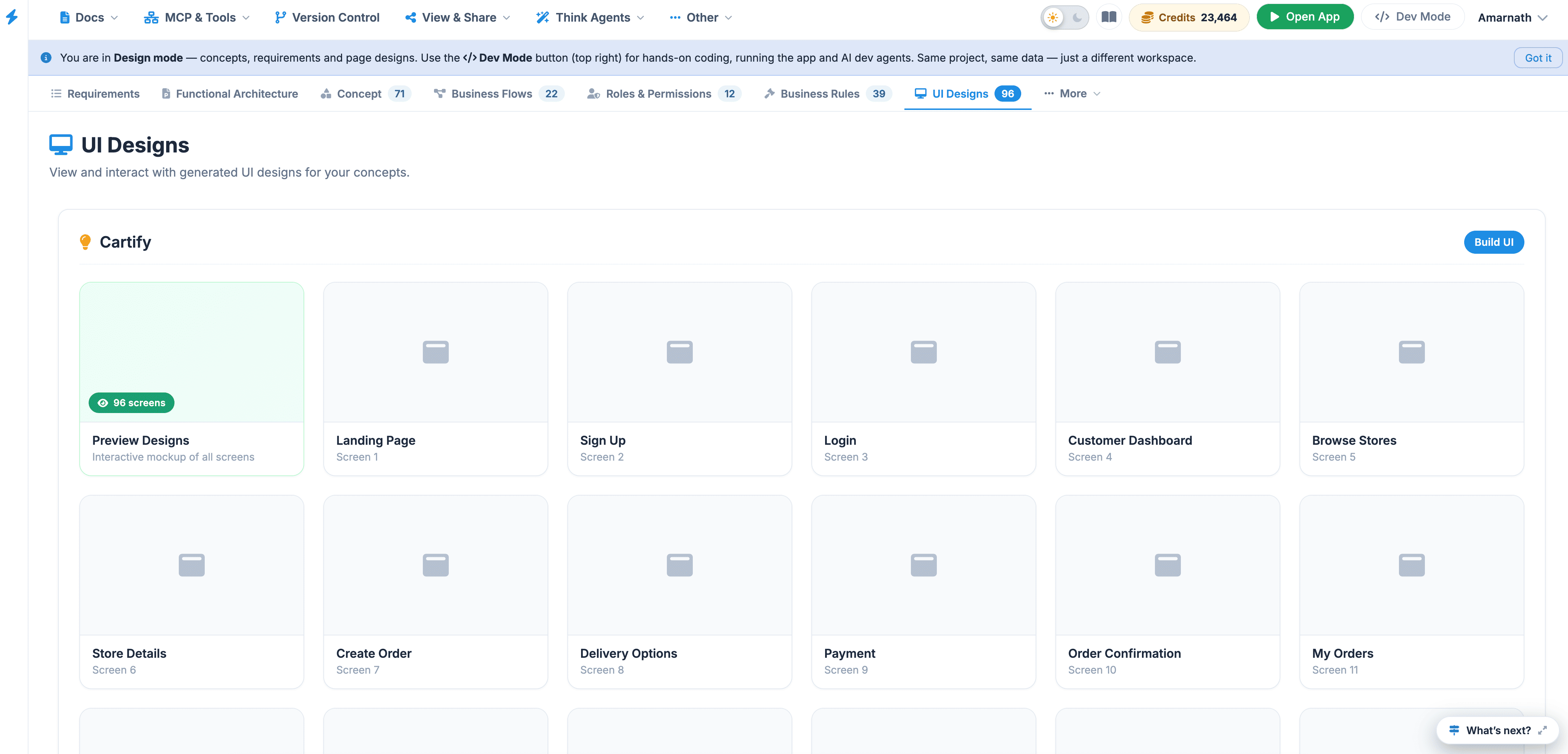Expand the Think Agents dropdown

590,18
